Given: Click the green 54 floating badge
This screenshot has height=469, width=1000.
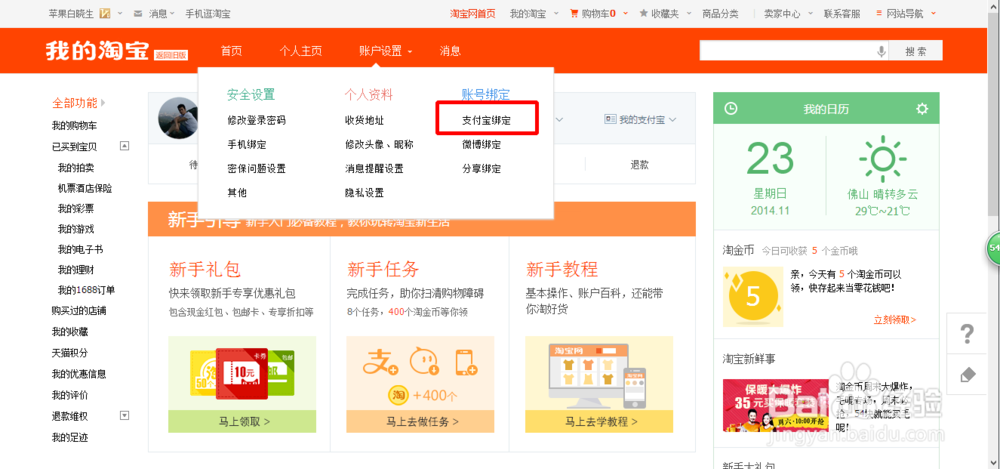Looking at the screenshot, I should pos(993,249).
